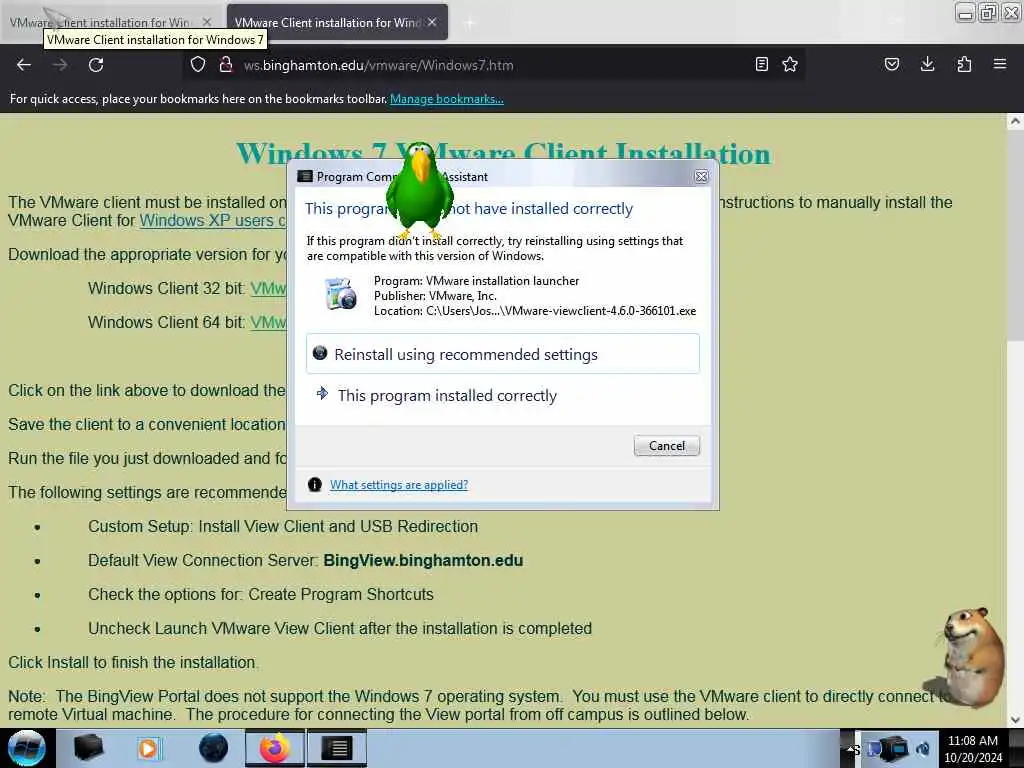Click the Program Compatibility Assistant title bar icon
This screenshot has width=1024, height=768.
coord(305,176)
